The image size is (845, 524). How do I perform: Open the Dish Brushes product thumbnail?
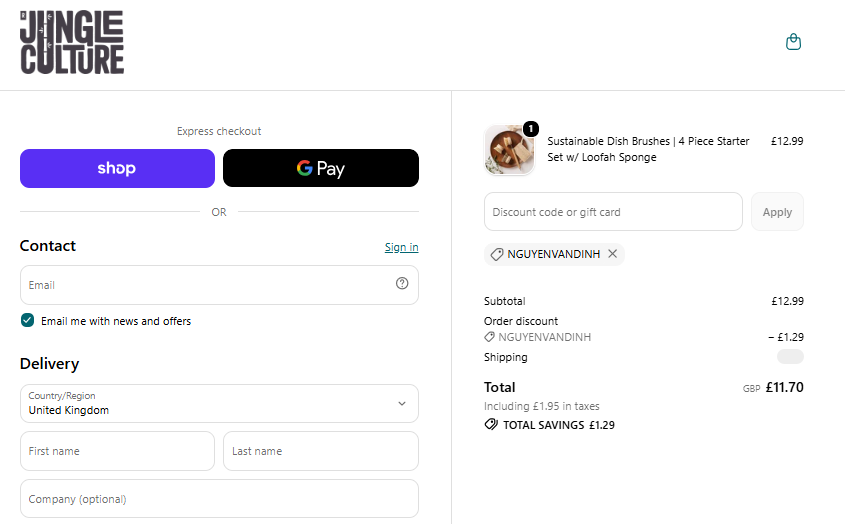[x=509, y=150]
